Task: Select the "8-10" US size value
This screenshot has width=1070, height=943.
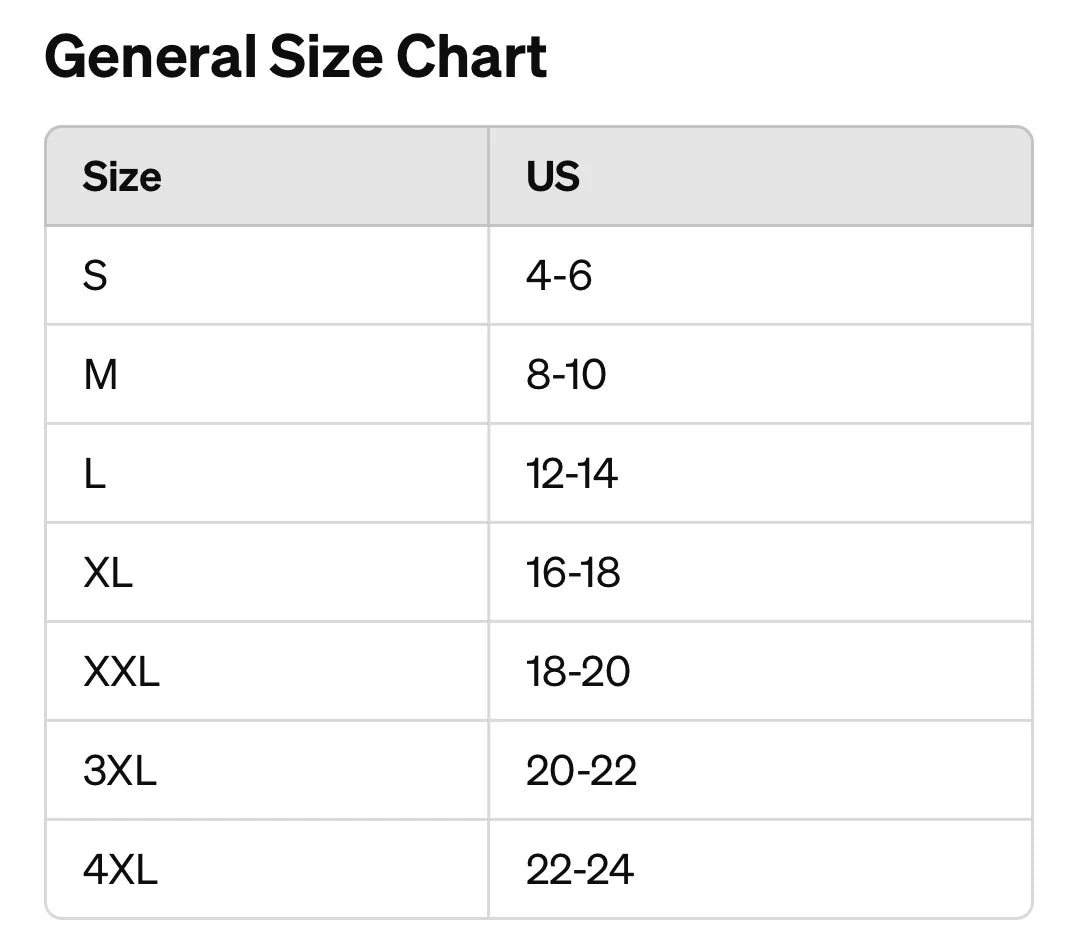Action: coord(566,375)
